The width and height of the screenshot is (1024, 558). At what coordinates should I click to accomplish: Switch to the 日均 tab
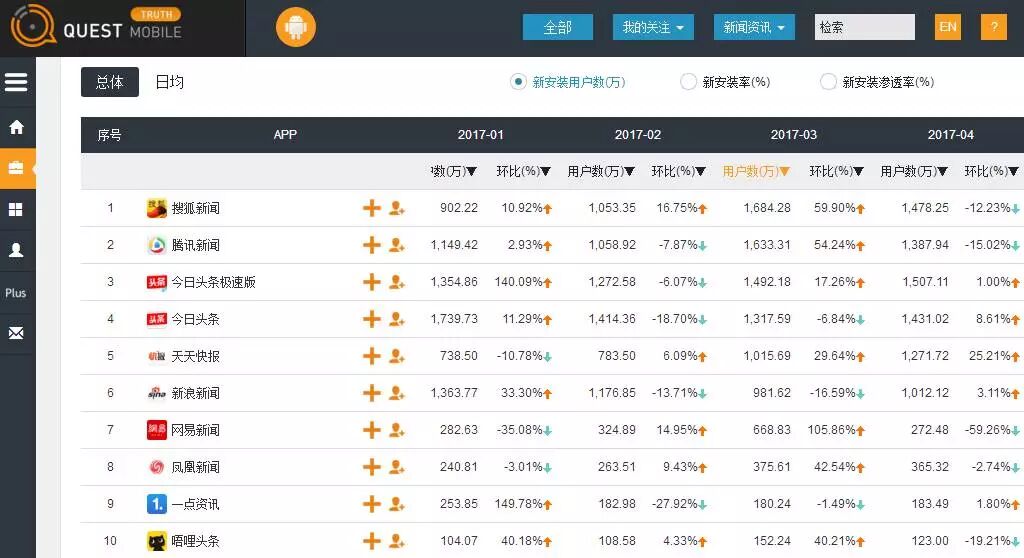pos(170,82)
